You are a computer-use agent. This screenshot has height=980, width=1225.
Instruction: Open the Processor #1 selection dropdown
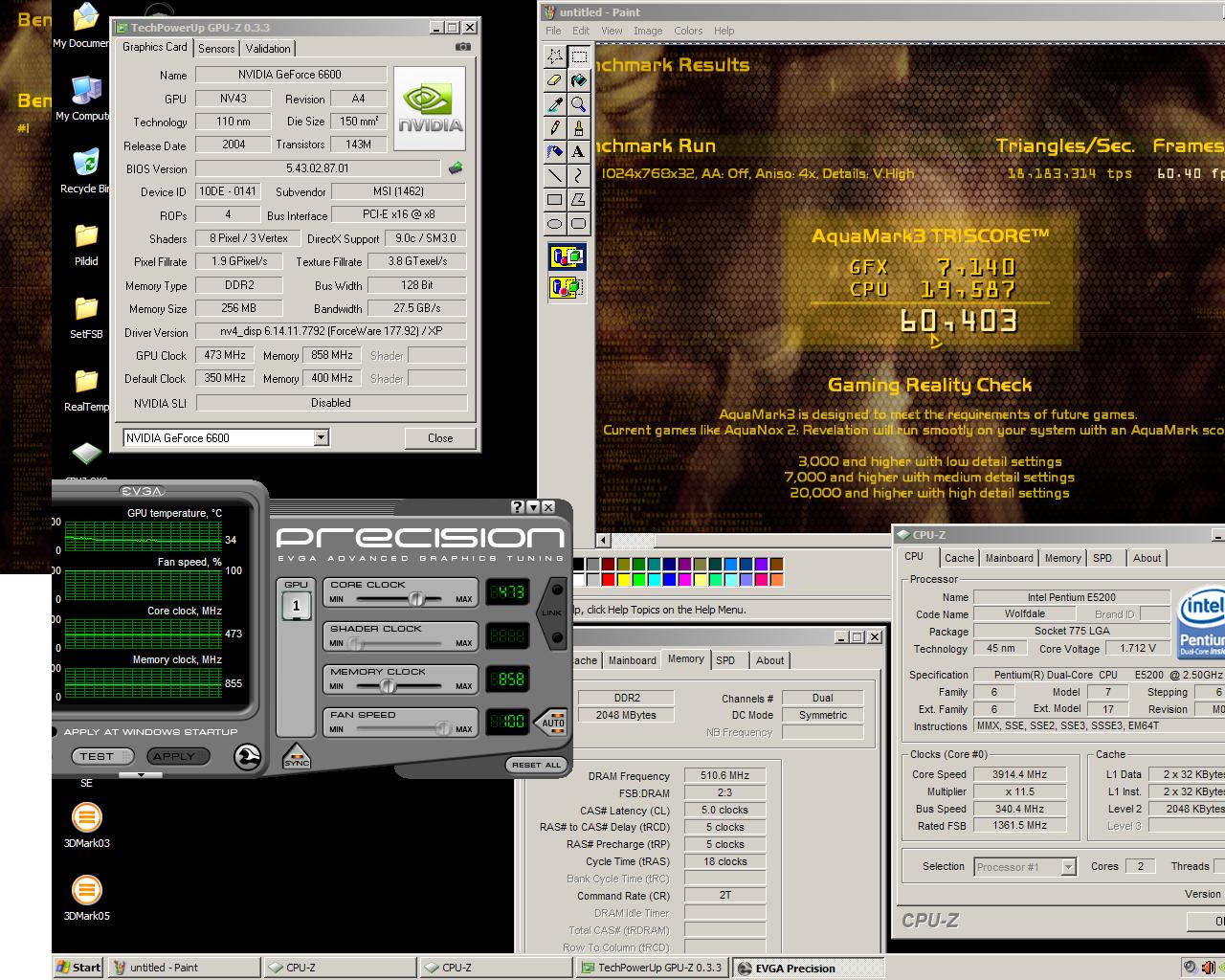[x=1068, y=867]
